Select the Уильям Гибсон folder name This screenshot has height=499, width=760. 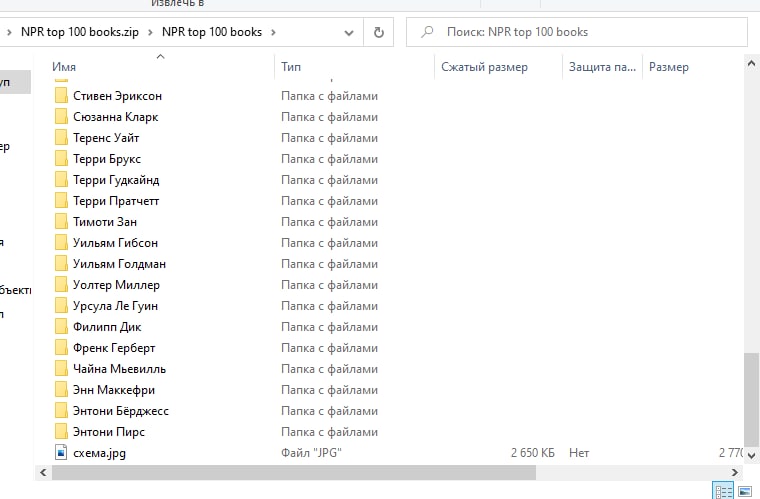point(115,243)
